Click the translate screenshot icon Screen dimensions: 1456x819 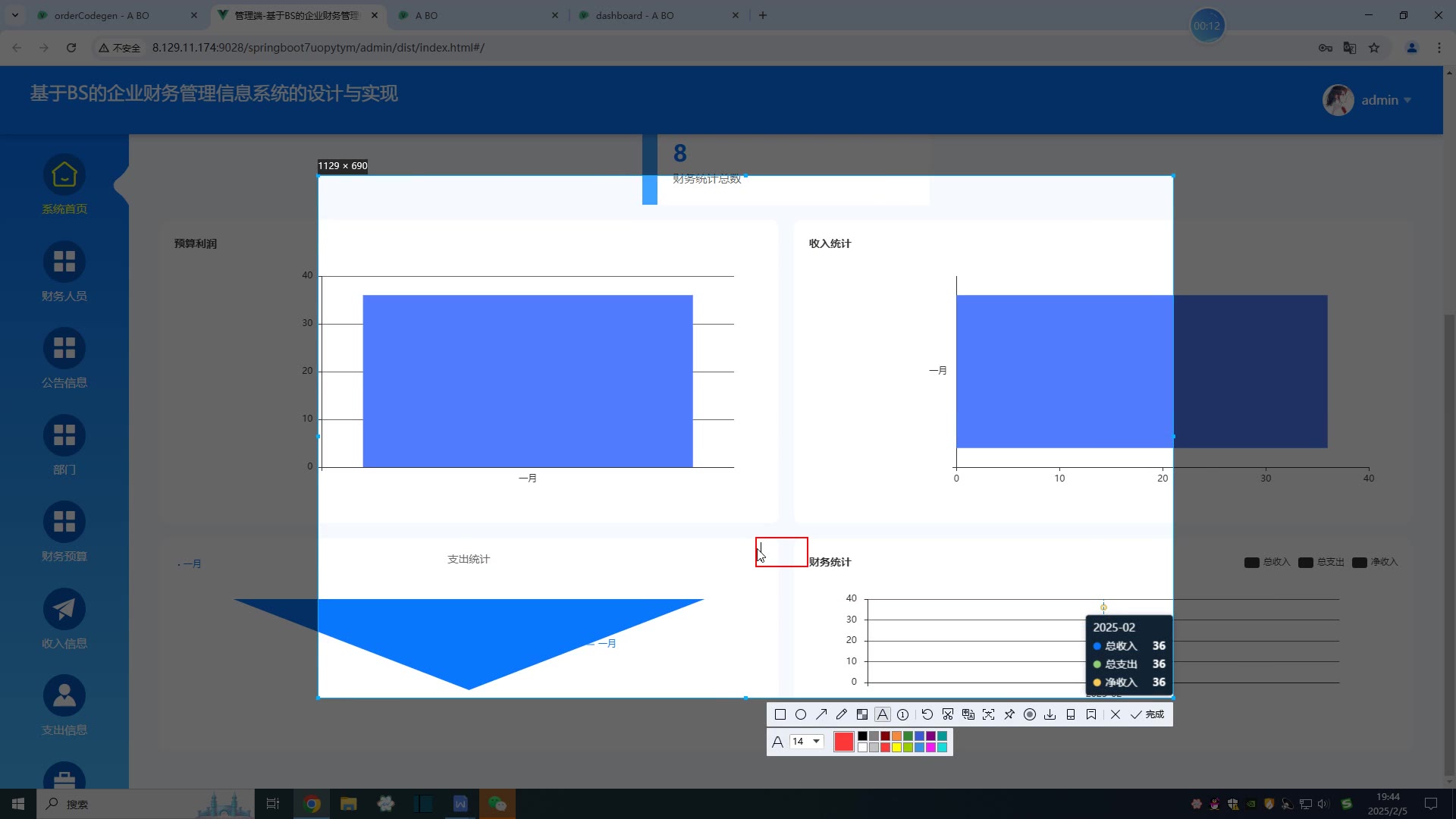[968, 714]
